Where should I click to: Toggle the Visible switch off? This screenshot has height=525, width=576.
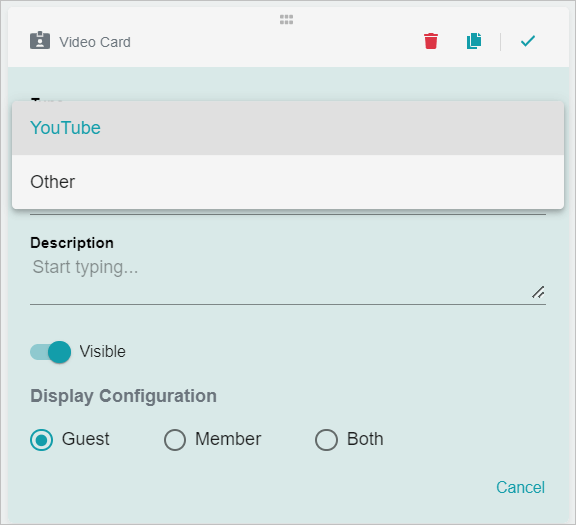tap(50, 352)
